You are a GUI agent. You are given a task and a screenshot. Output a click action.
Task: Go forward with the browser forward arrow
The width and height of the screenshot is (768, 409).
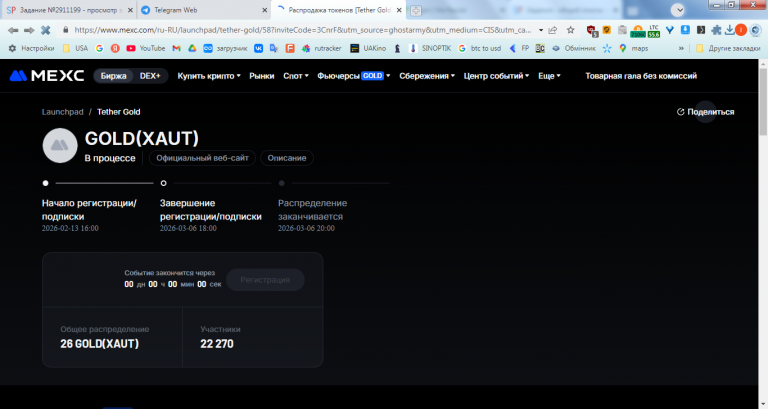(29, 30)
